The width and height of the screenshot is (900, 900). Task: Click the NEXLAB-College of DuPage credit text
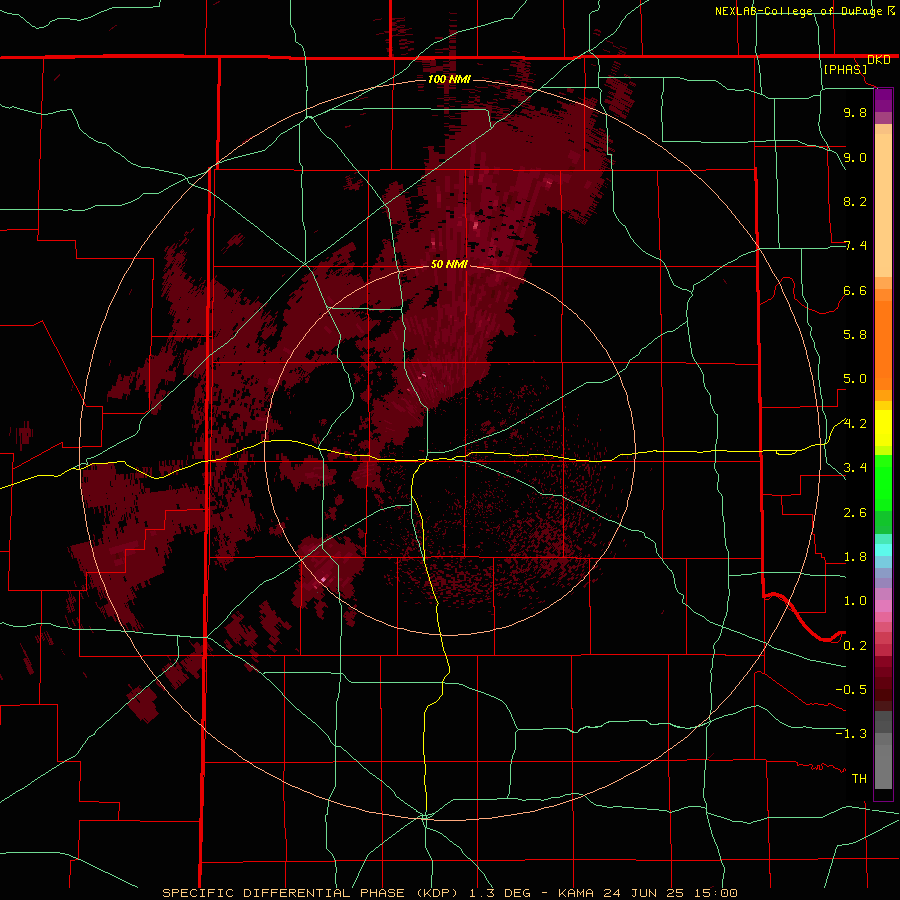pyautogui.click(x=798, y=11)
